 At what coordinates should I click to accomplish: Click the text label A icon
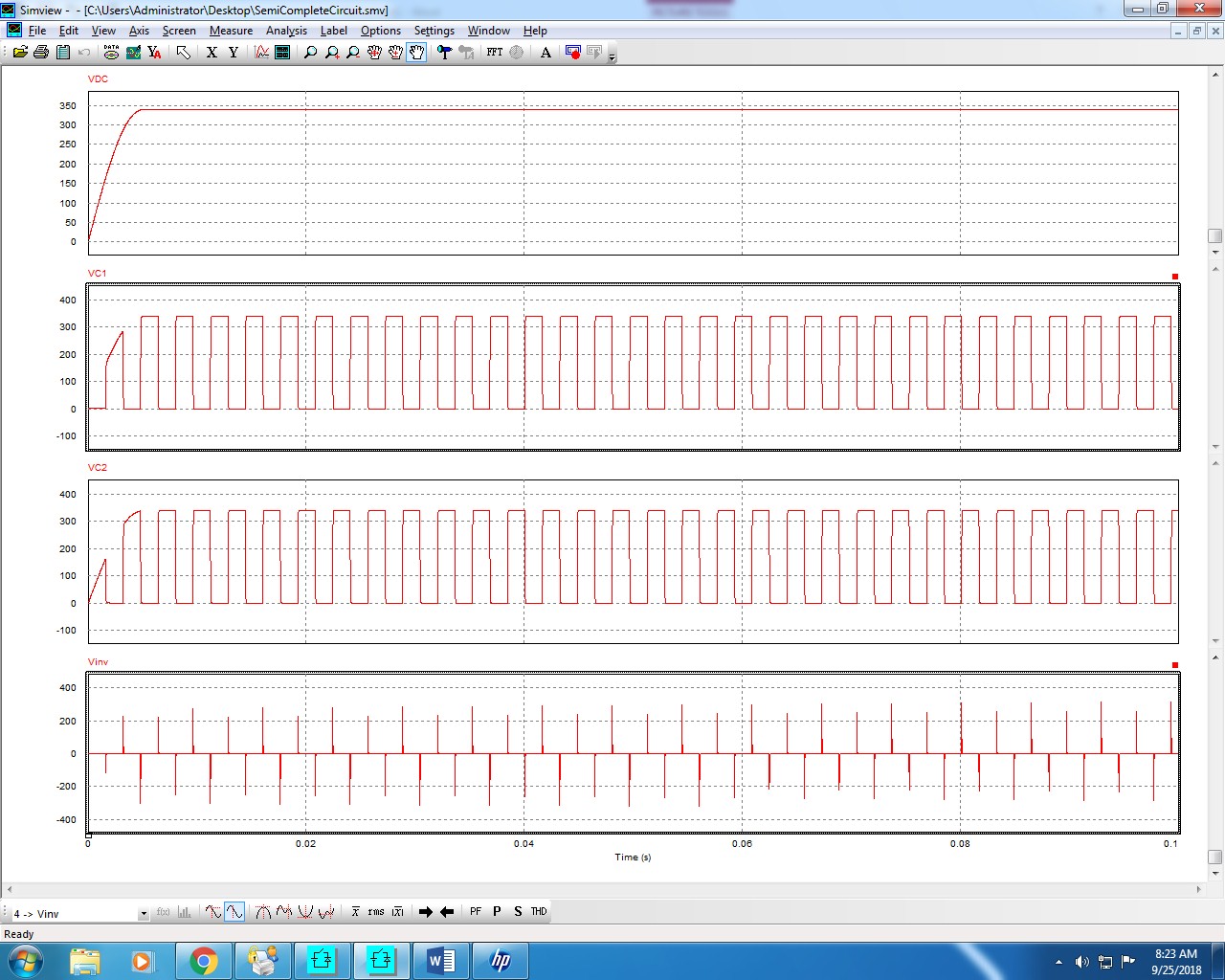tap(546, 52)
